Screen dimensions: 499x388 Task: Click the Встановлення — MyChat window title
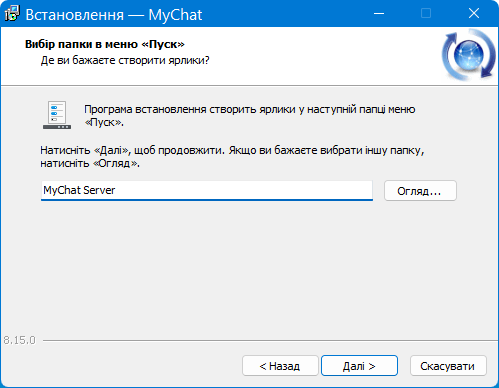(x=114, y=15)
